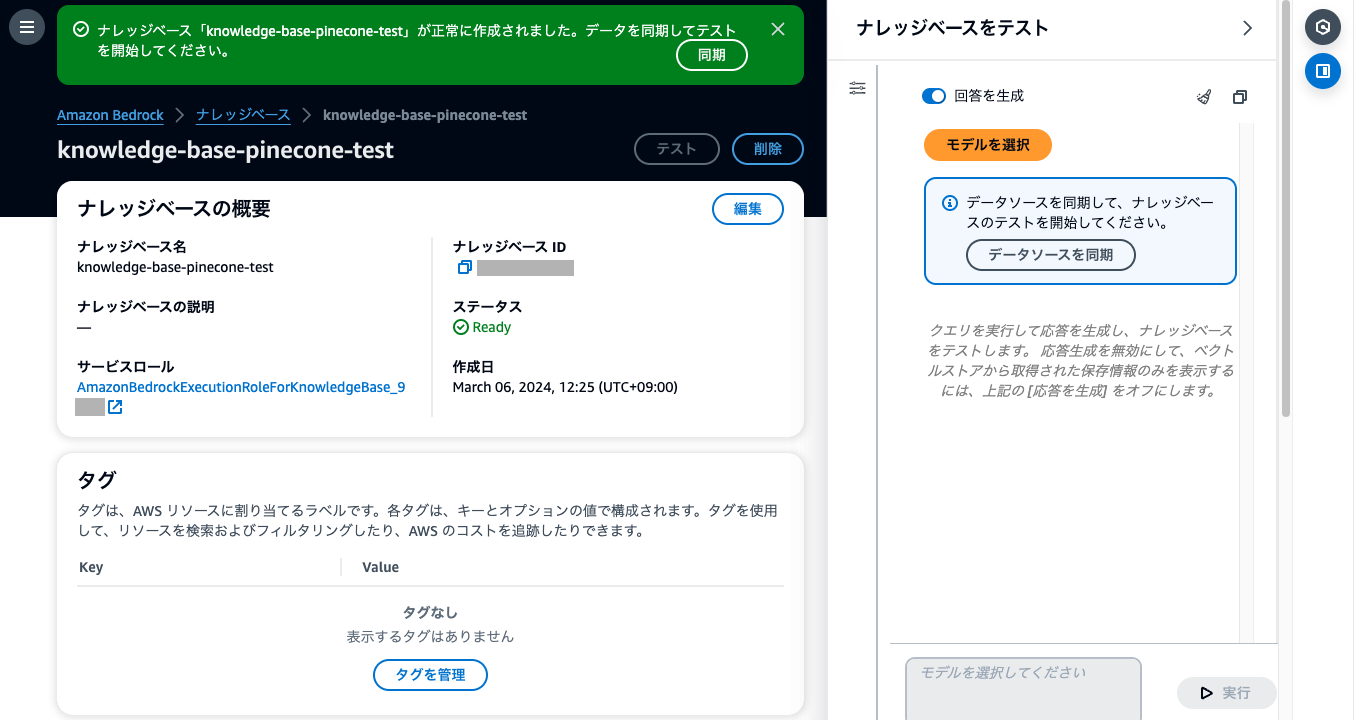Open the ナレッジベース breadcrumb link
Viewport: 1354px width, 720px height.
point(243,115)
